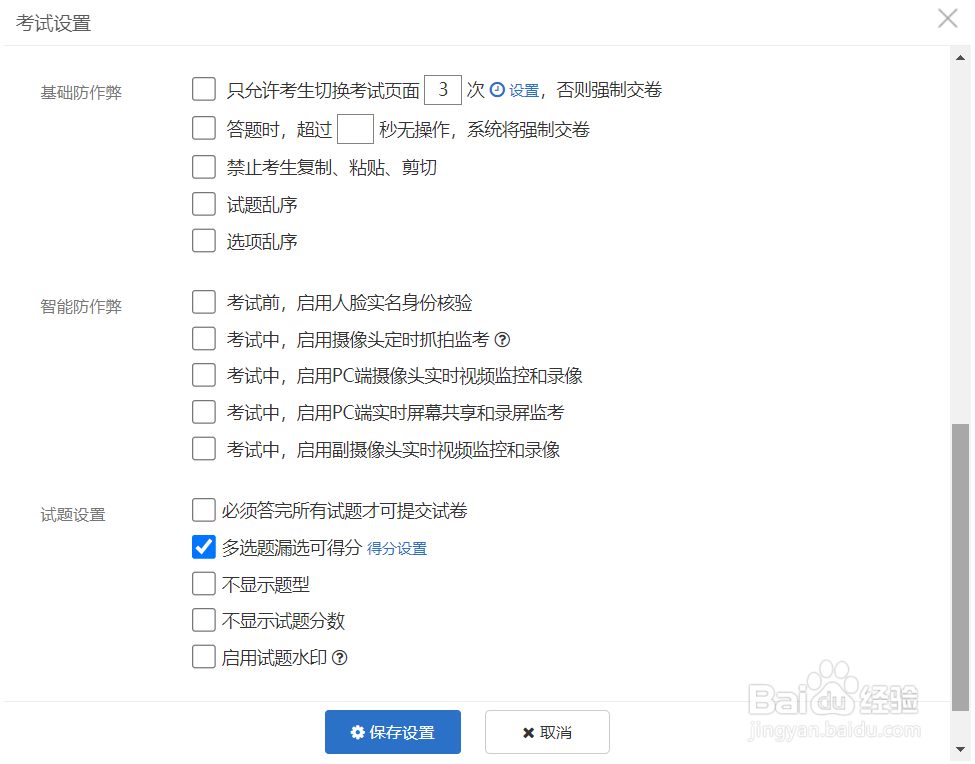Enable 试题乱序 checkbox
The width and height of the screenshot is (975, 764).
coord(204,204)
